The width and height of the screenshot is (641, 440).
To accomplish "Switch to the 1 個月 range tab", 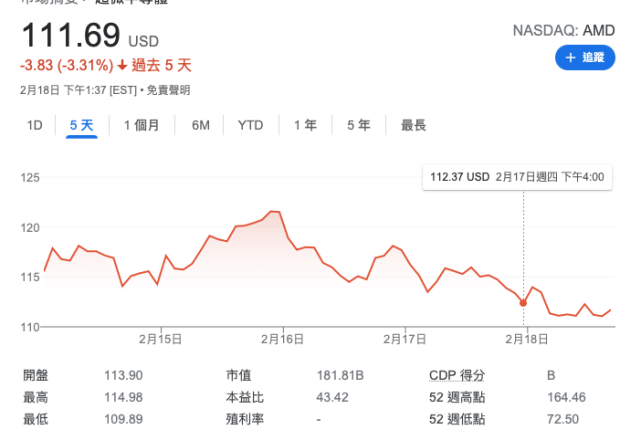I will tap(141, 125).
